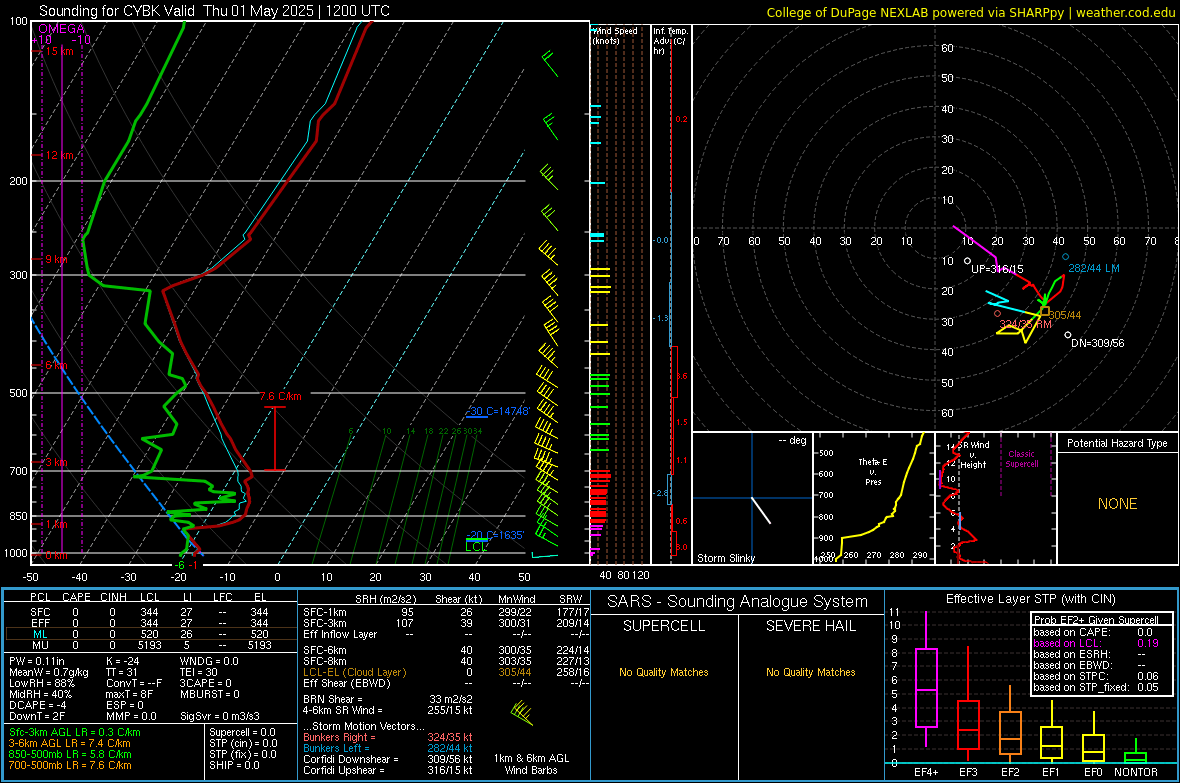Click the 'LCL-EL (Cloud Layer)' row
Image resolution: width=1180 pixels, height=783 pixels.
pyautogui.click(x=446, y=672)
